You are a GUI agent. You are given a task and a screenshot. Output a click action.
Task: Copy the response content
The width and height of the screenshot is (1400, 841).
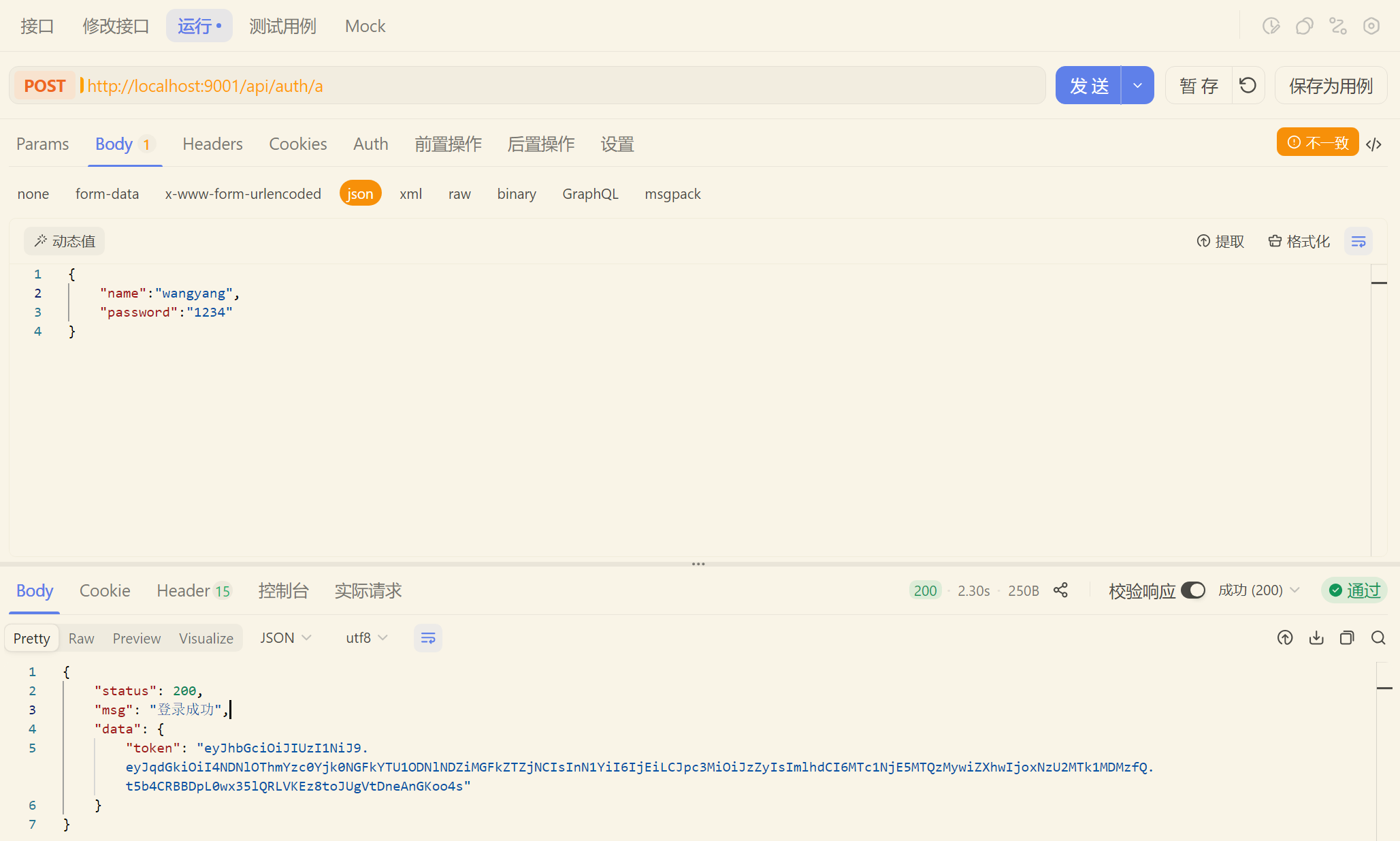[x=1347, y=638]
